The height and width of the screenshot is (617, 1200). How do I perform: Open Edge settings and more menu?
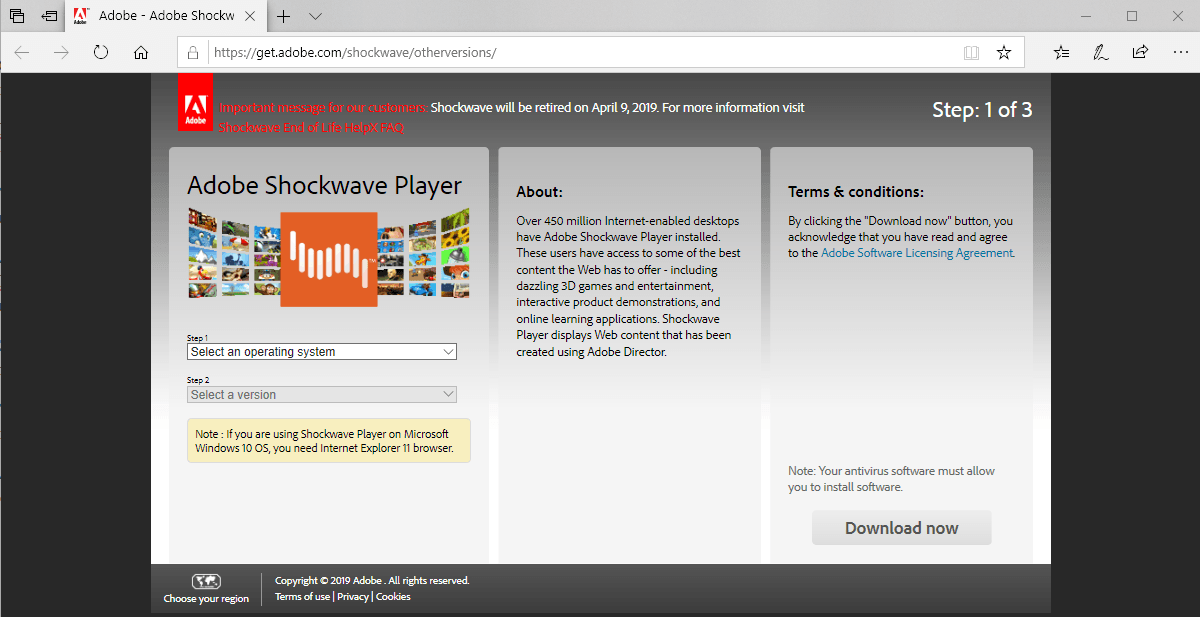point(1179,52)
